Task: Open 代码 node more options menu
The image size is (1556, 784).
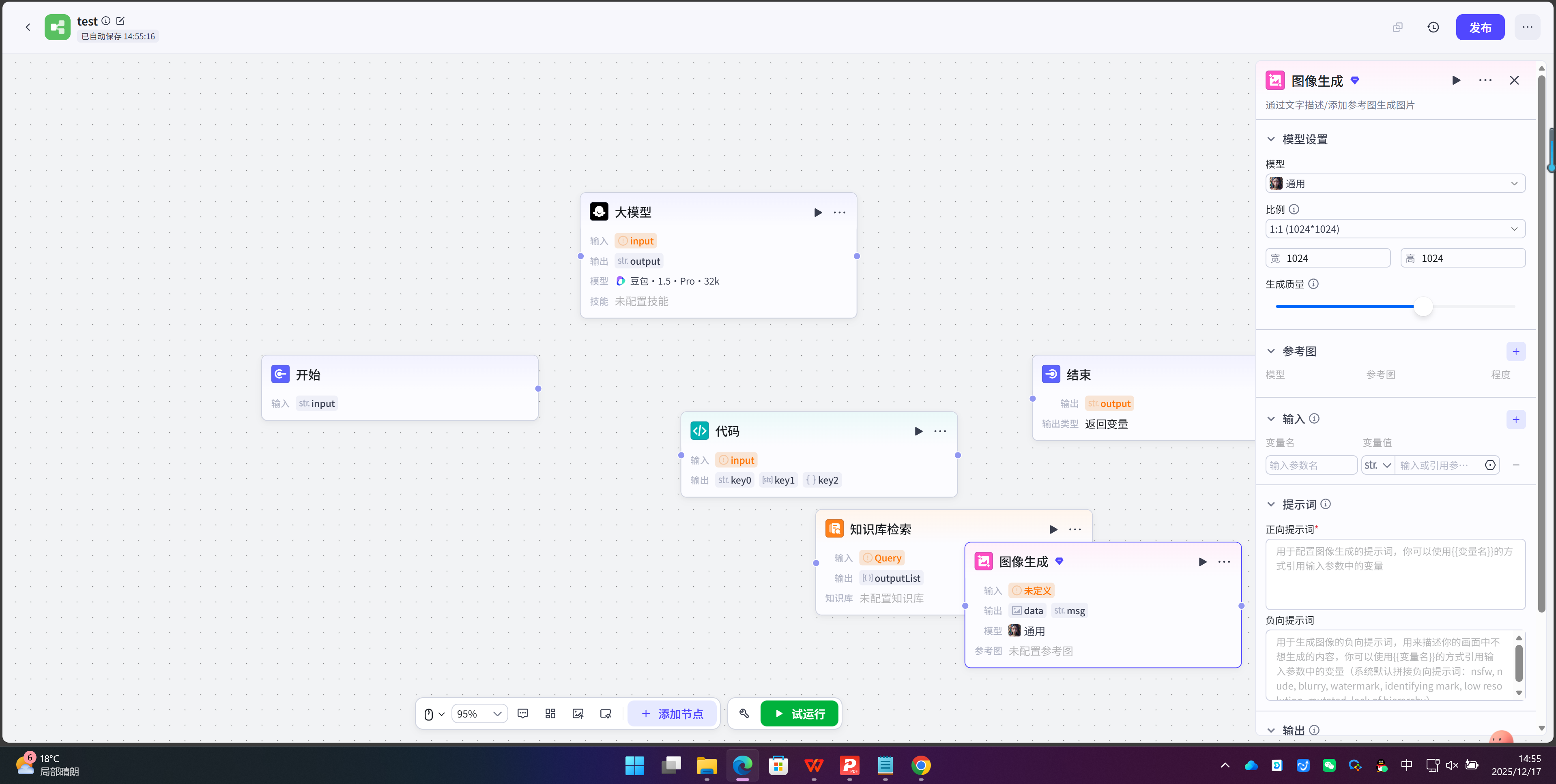Action: click(940, 431)
